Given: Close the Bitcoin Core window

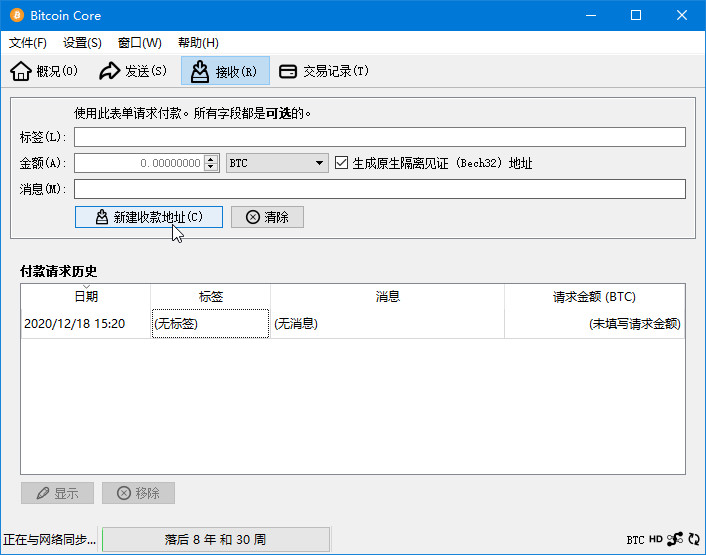Looking at the screenshot, I should [x=682, y=15].
